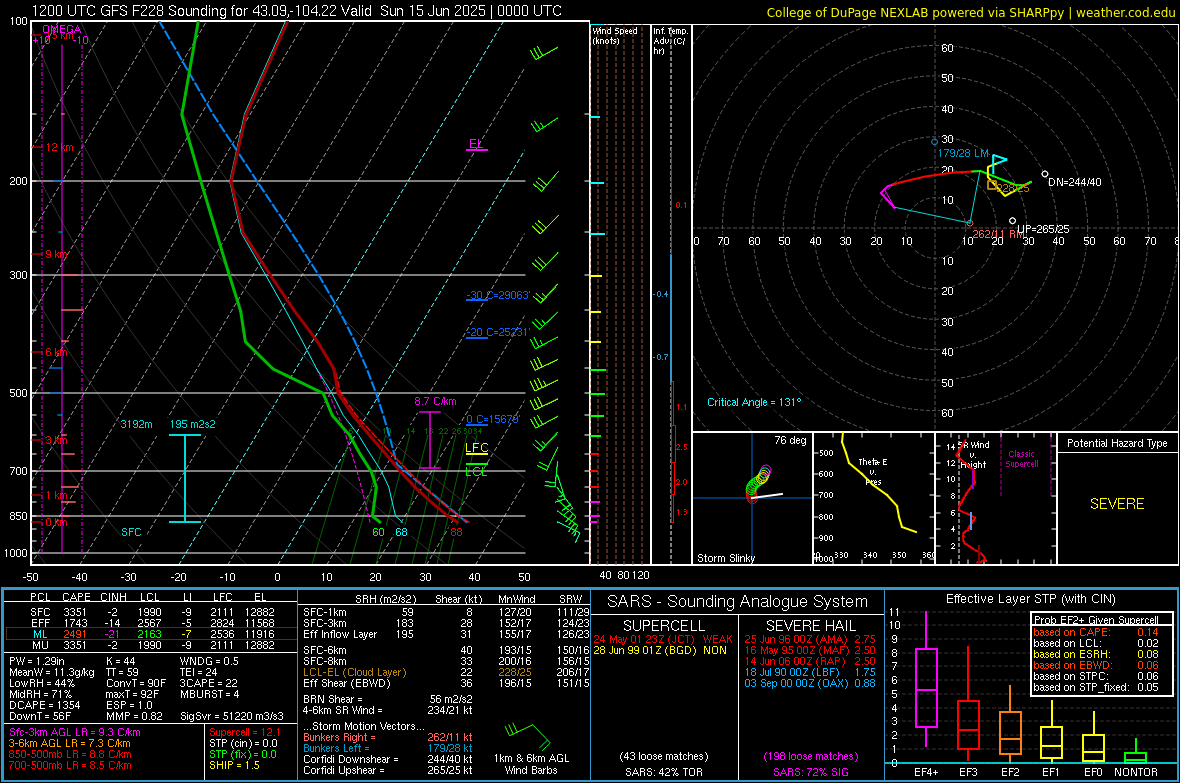Click the Eff Inflow Layer row label
This screenshot has width=1180, height=783.
point(339,634)
